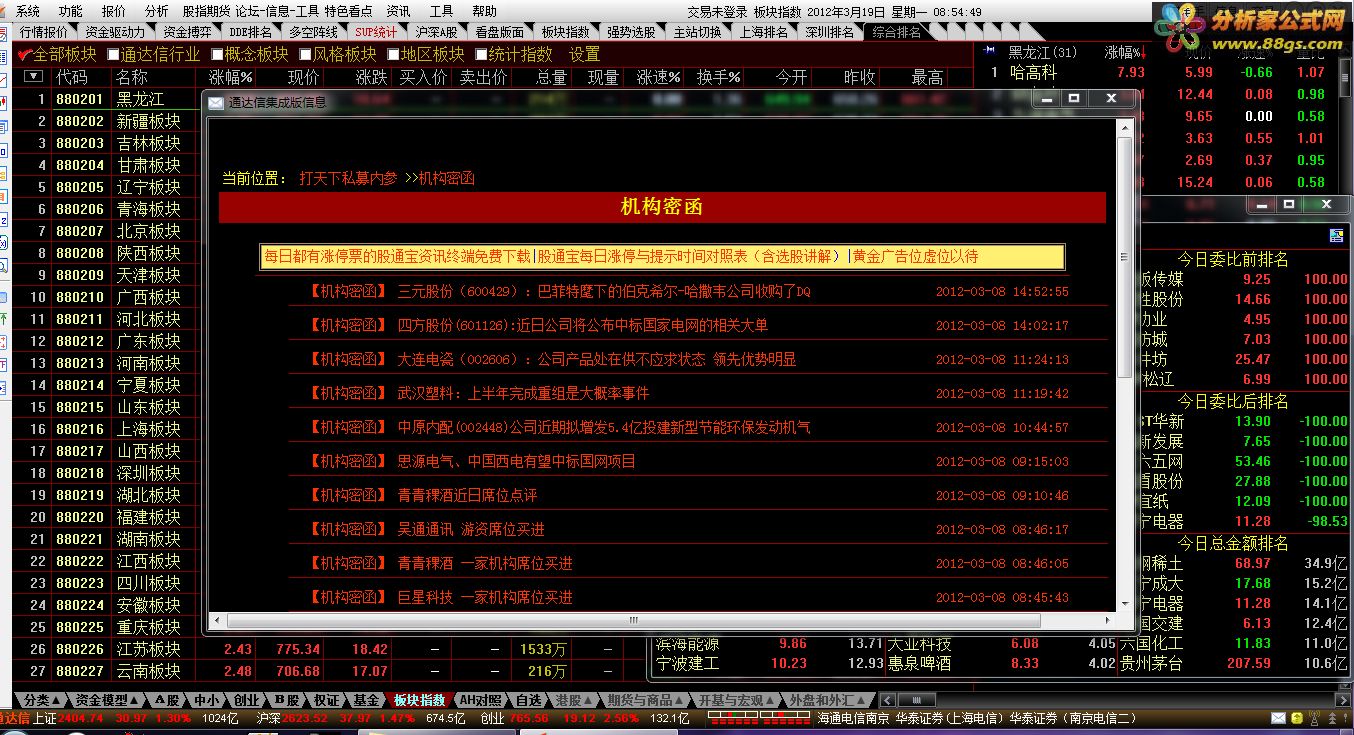1354x735 pixels.
Task: Expand the 开基与宏观 bottom tab menu
Action: pyautogui.click(x=736, y=700)
